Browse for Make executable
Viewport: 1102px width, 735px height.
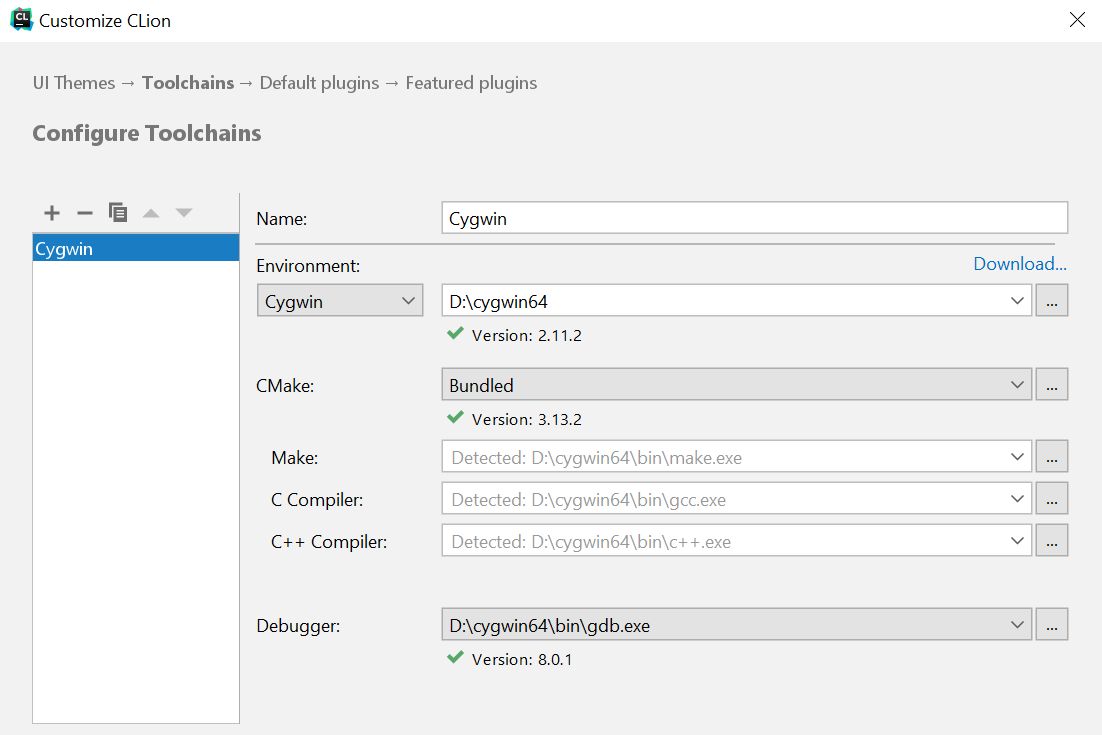1052,457
